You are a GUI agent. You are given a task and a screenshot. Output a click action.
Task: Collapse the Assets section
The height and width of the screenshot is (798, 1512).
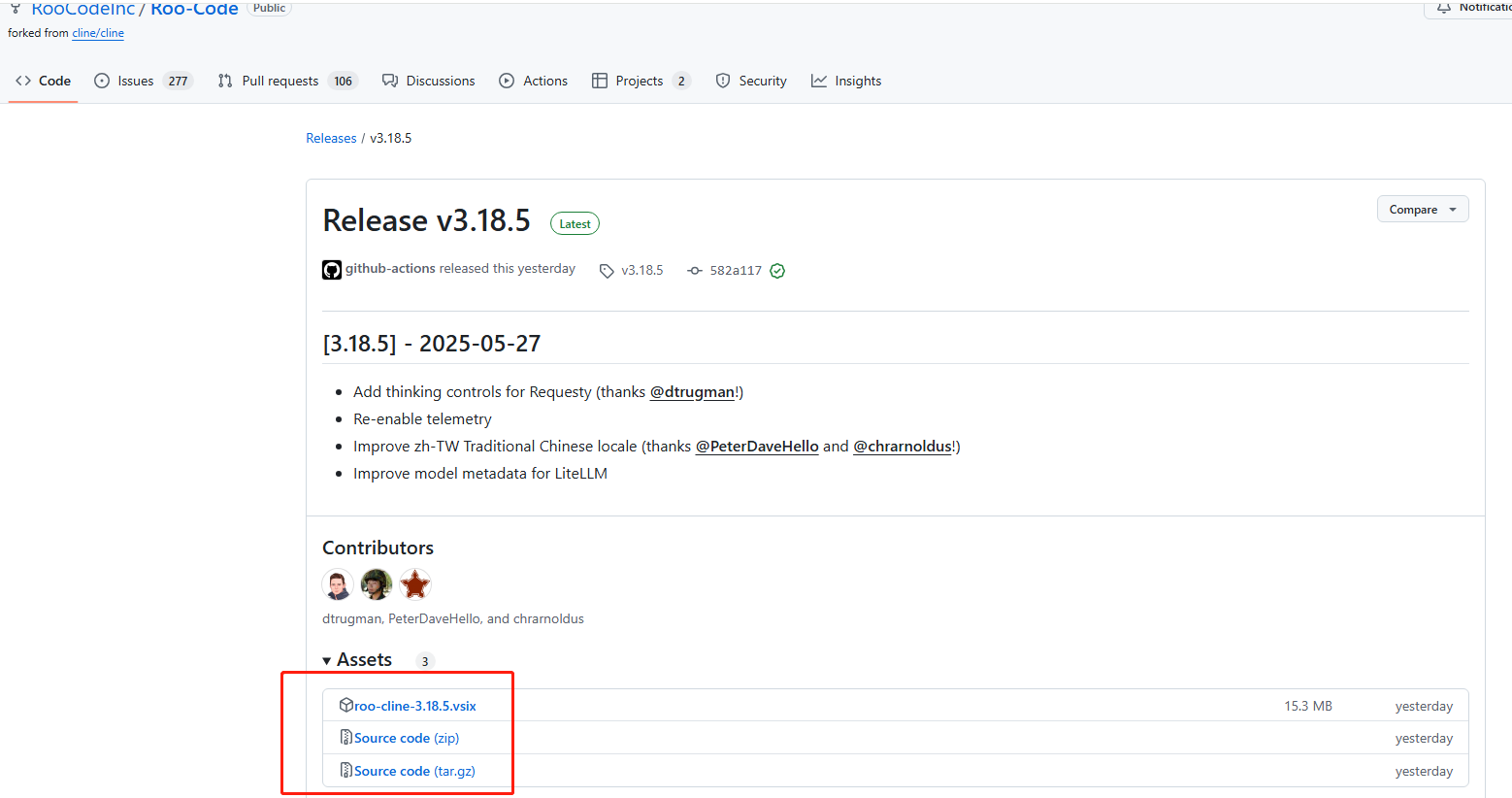(x=357, y=660)
